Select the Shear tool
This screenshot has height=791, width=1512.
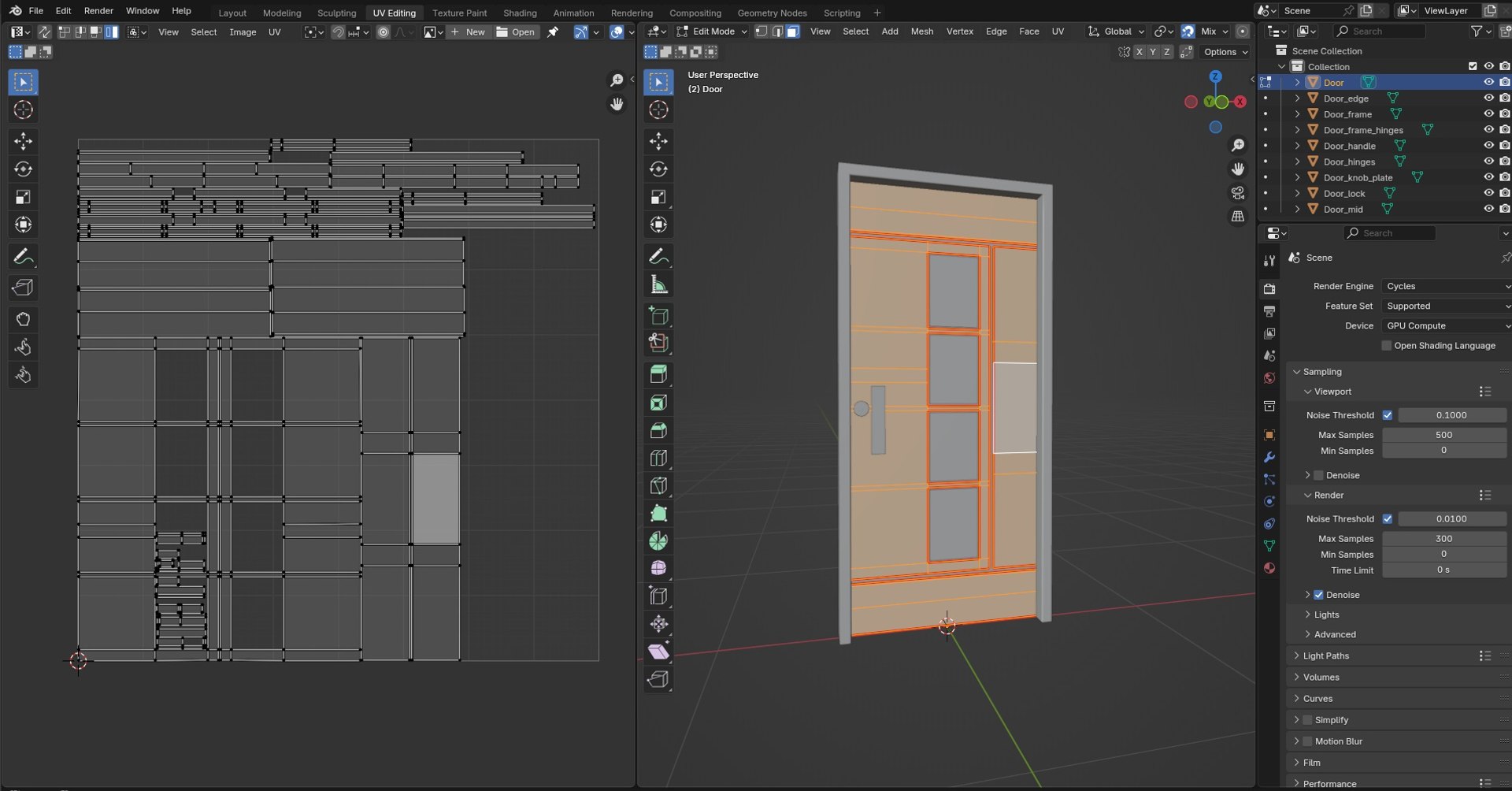(x=658, y=652)
